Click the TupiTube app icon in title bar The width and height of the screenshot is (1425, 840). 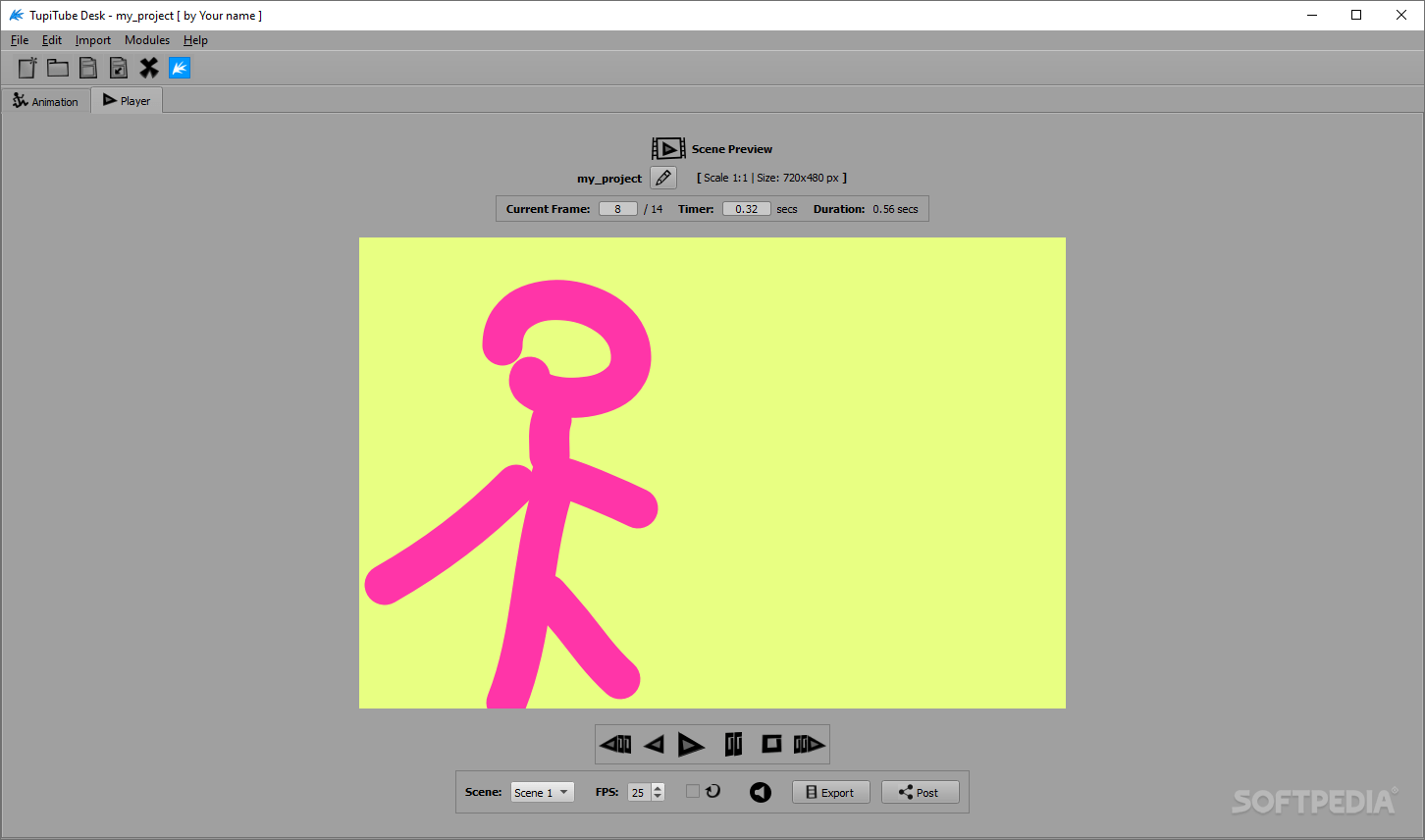[x=16, y=15]
